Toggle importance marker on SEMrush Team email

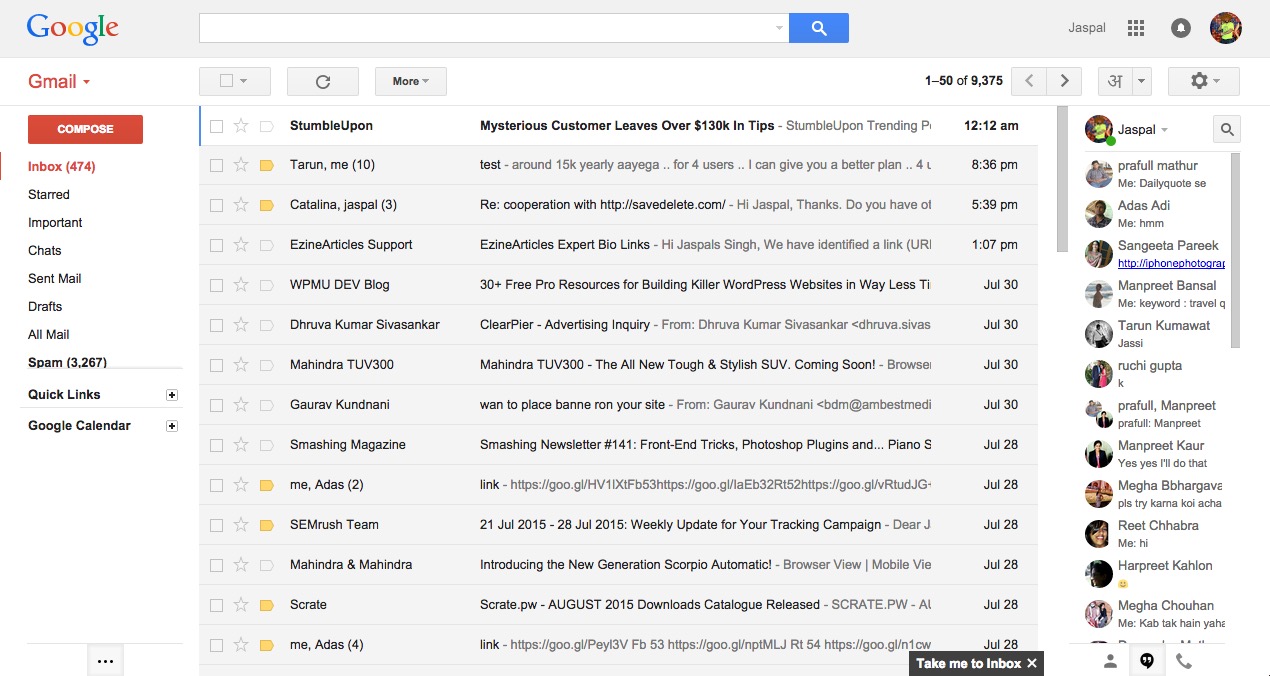click(266, 525)
